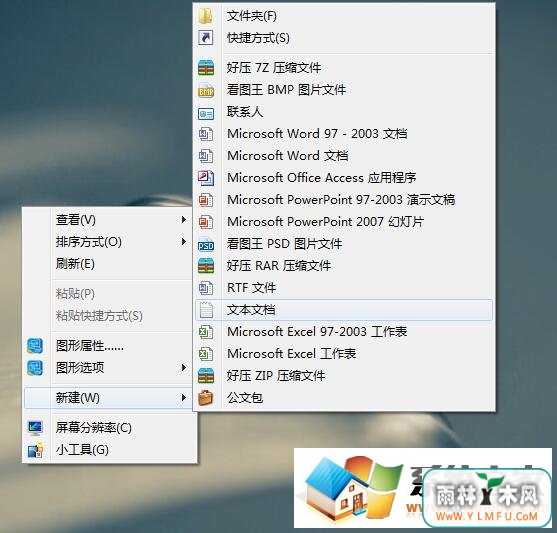Image resolution: width=557 pixels, height=533 pixels.
Task: Click the graphics icon beside 图形属性
Action: pos(35,346)
